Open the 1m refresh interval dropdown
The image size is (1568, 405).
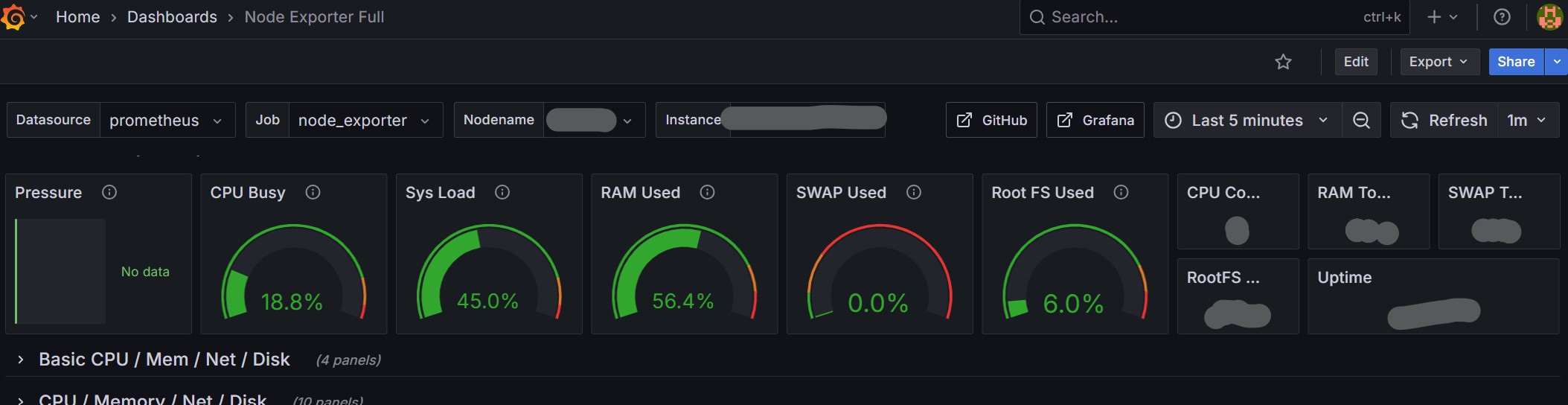pos(1527,120)
